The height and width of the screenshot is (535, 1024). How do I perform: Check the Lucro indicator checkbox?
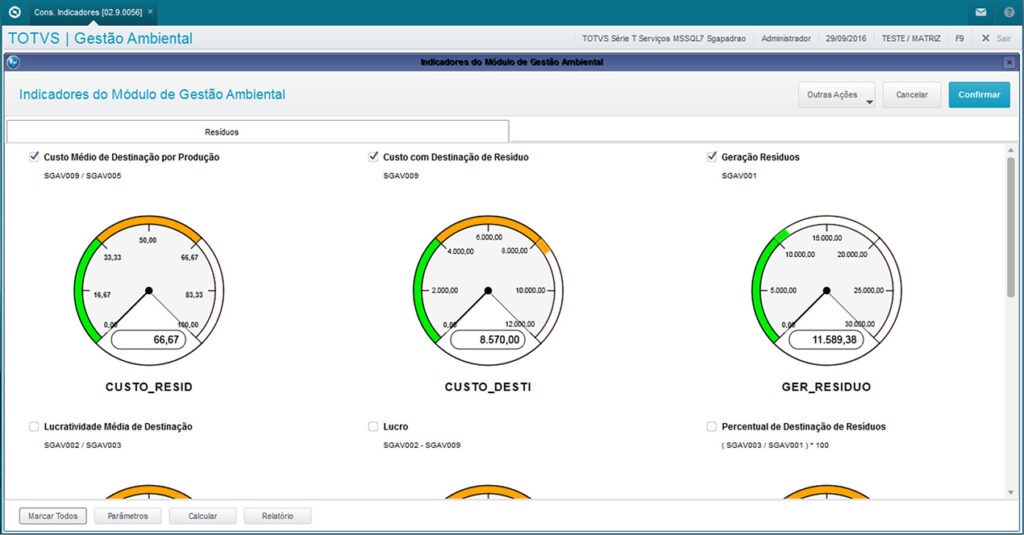373,427
